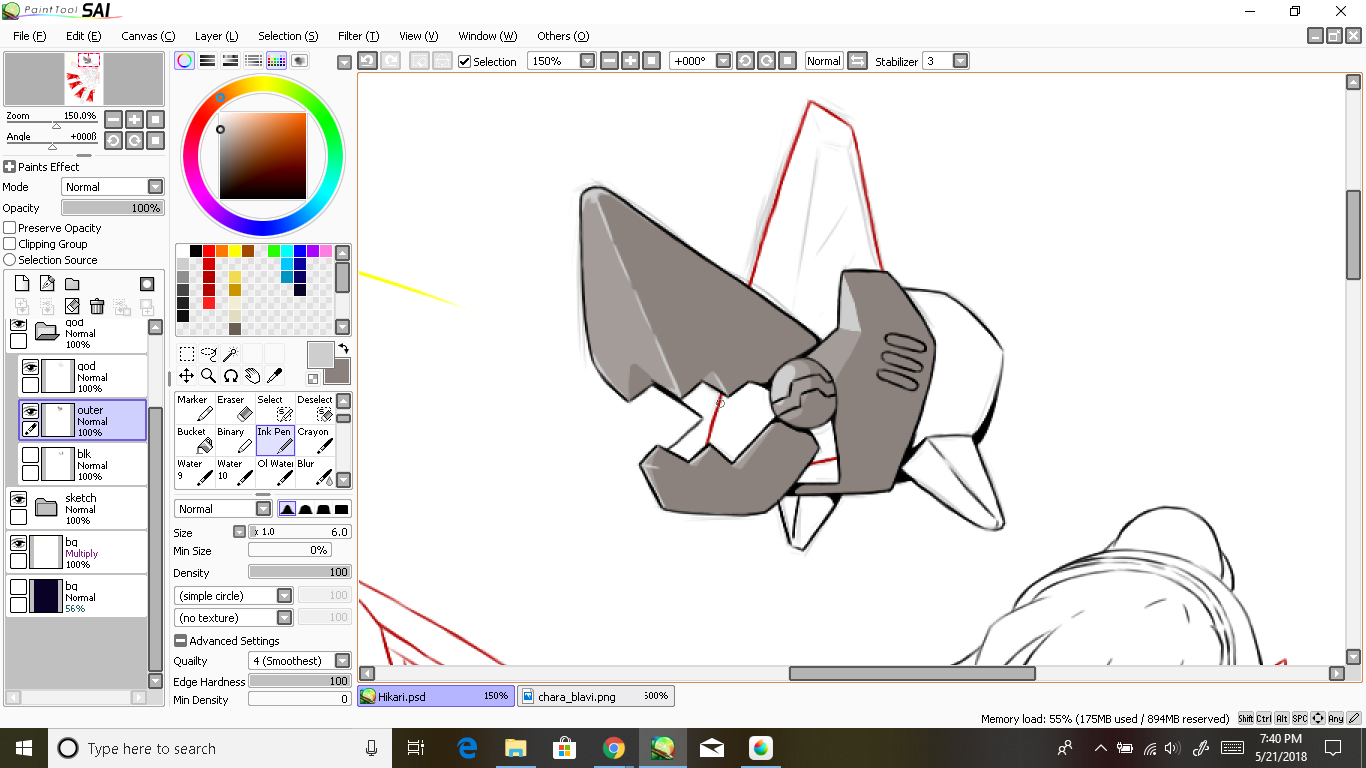Toggle the color wheel panel
The image size is (1366, 768).
click(185, 61)
